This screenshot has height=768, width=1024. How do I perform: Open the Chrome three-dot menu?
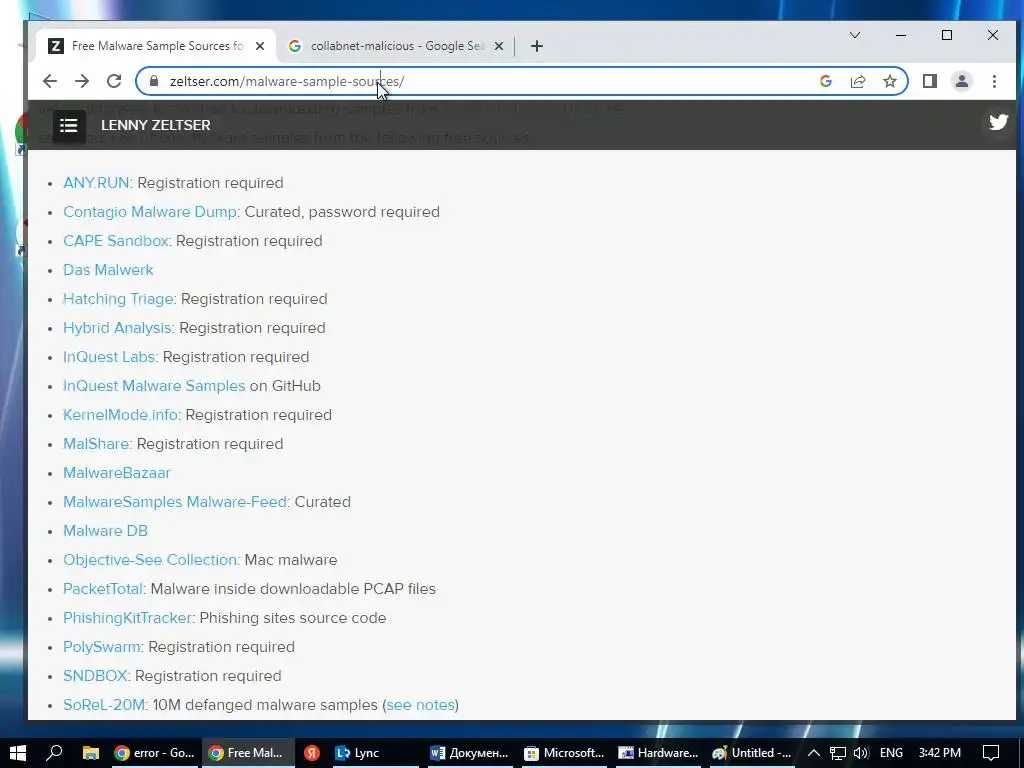(994, 81)
